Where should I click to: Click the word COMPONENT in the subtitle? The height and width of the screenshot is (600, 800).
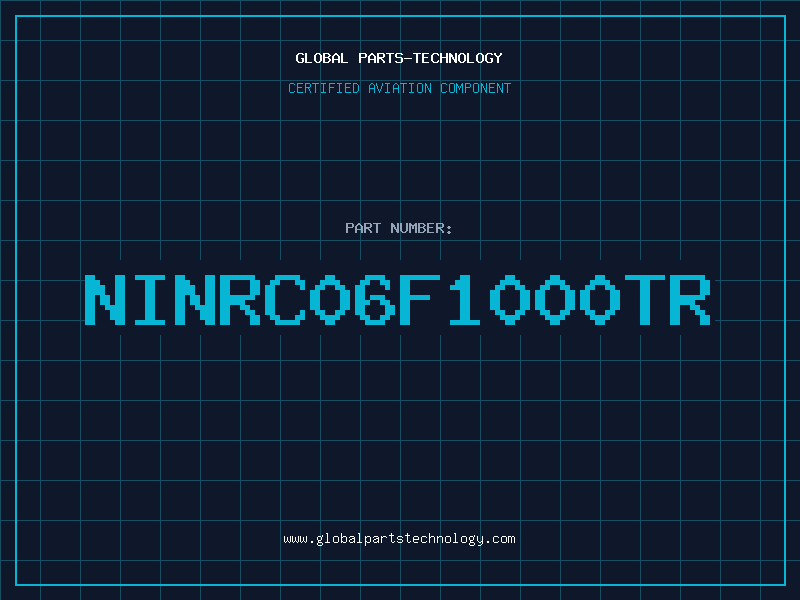[476, 88]
